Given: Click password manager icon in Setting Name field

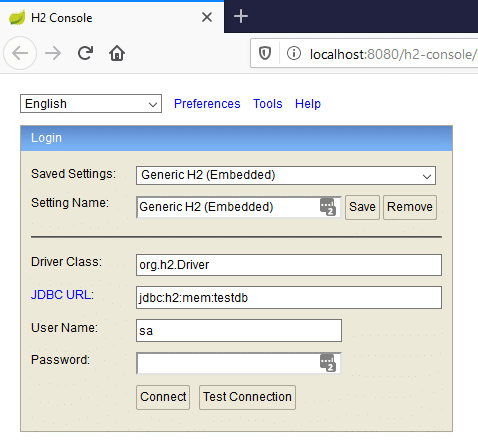Looking at the screenshot, I should [328, 207].
